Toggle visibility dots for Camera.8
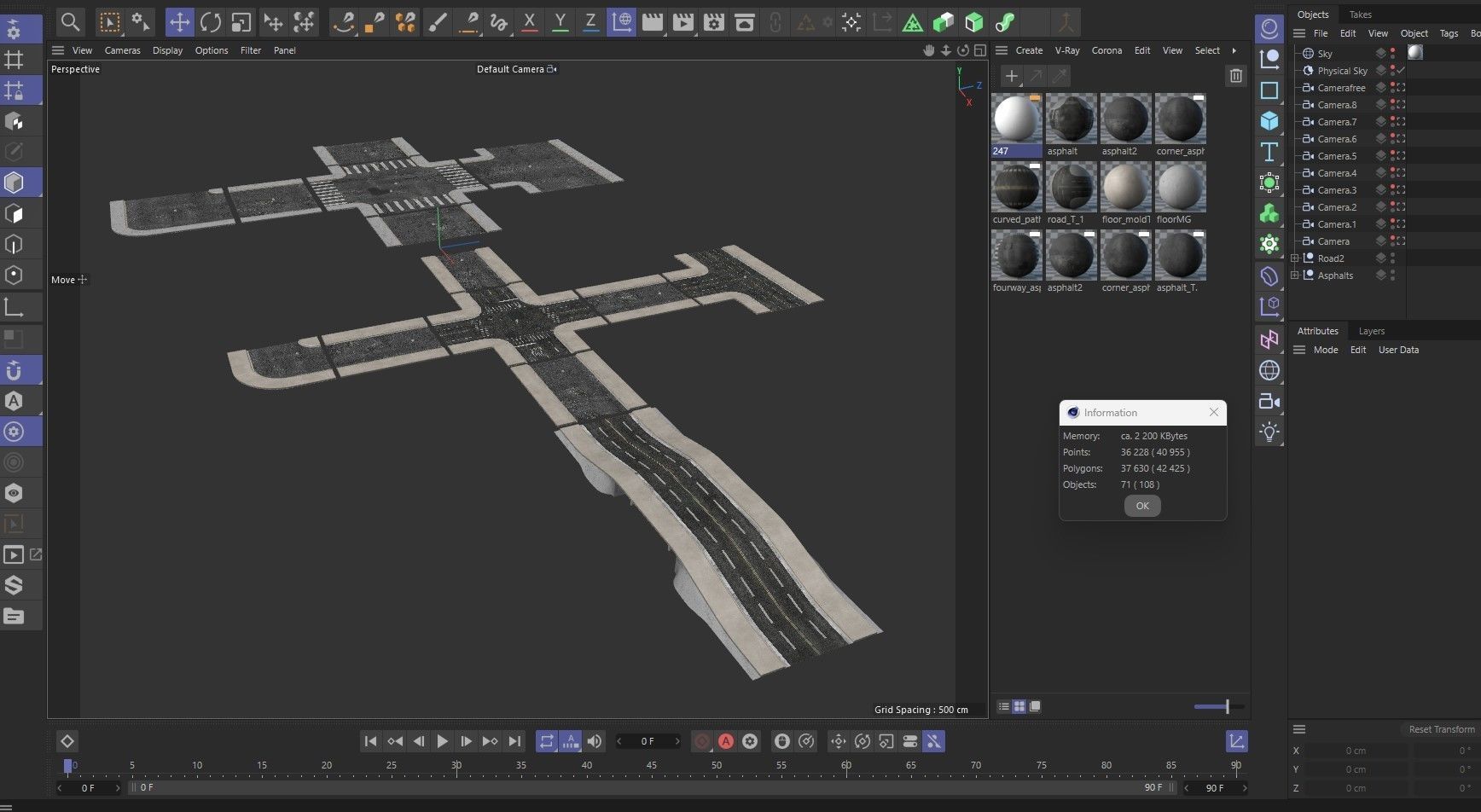The width and height of the screenshot is (1481, 812). (1392, 105)
